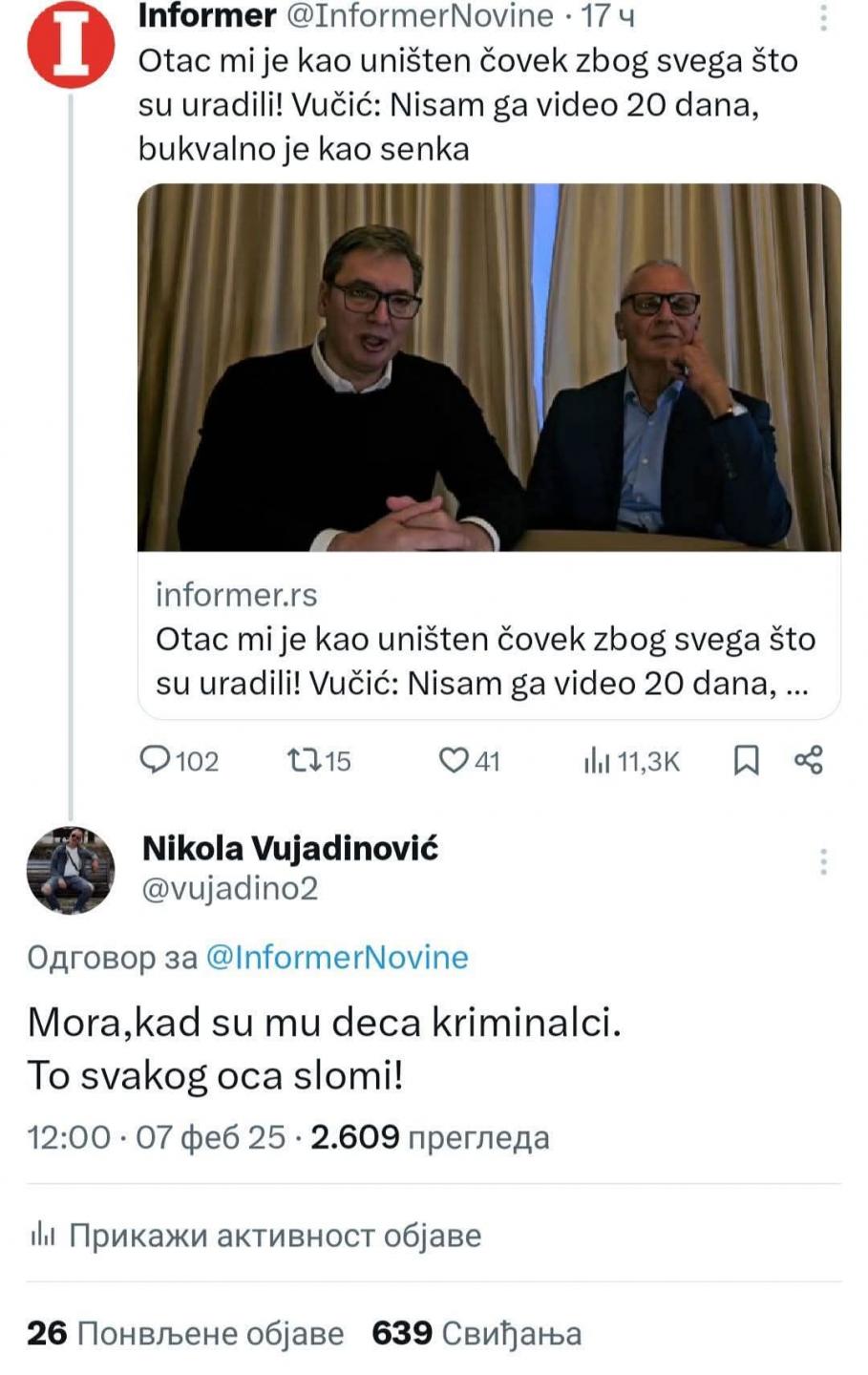Image resolution: width=868 pixels, height=1375 pixels.
Task: Repost the Informer tweet
Action: coord(305,760)
